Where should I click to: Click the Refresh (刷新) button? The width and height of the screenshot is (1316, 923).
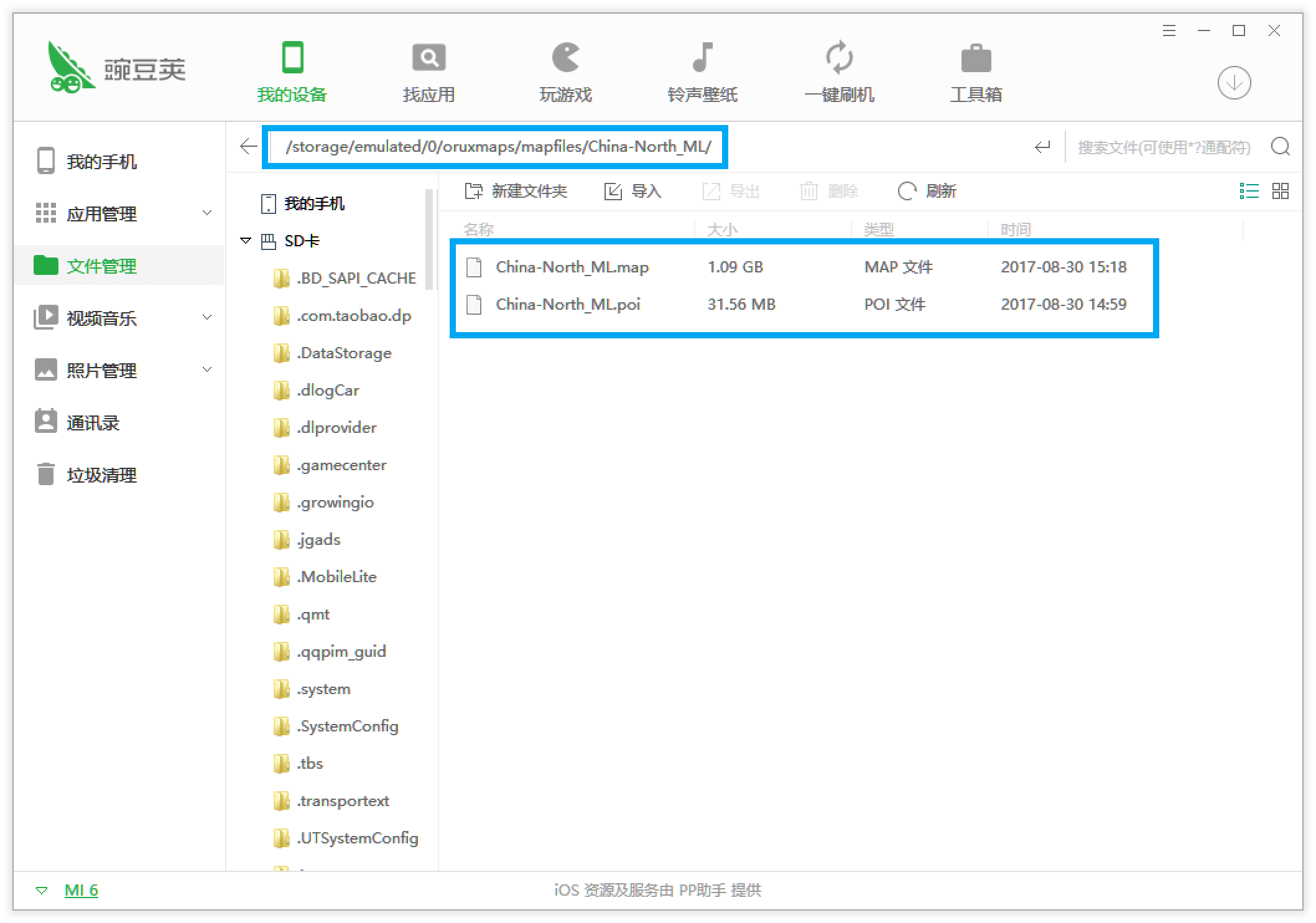coord(927,191)
